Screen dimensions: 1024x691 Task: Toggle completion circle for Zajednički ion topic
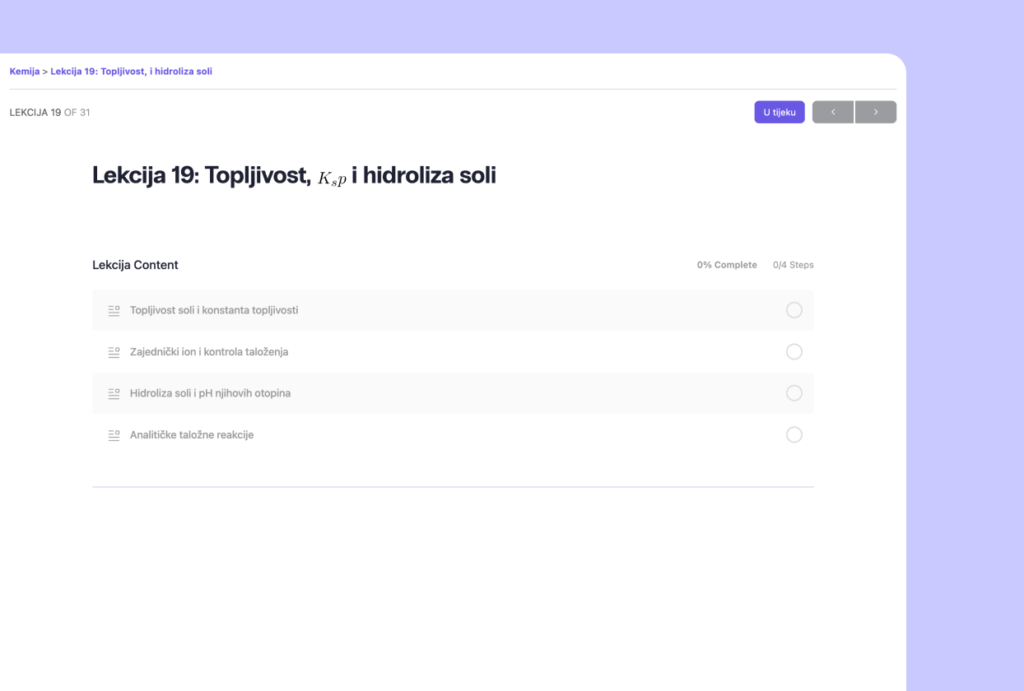tap(794, 352)
